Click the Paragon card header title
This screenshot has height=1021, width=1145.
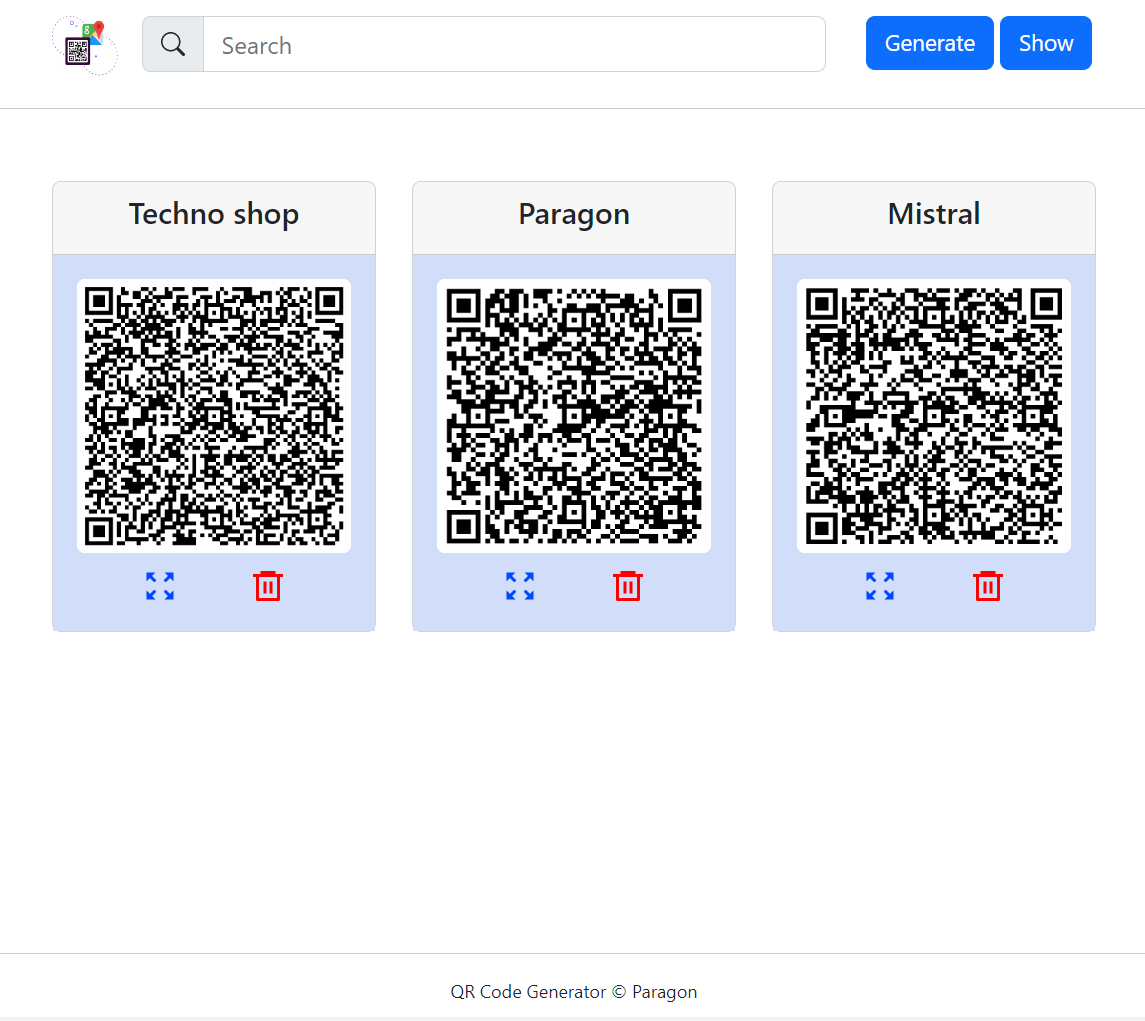pos(574,214)
